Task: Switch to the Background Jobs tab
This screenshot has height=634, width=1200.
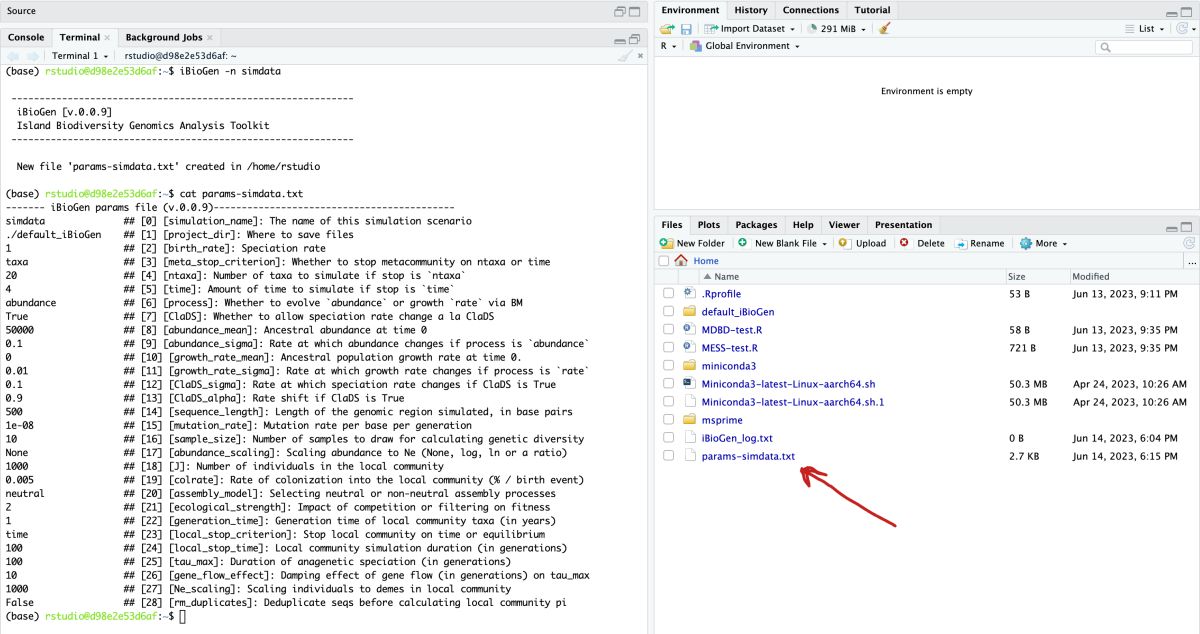Action: click(164, 37)
